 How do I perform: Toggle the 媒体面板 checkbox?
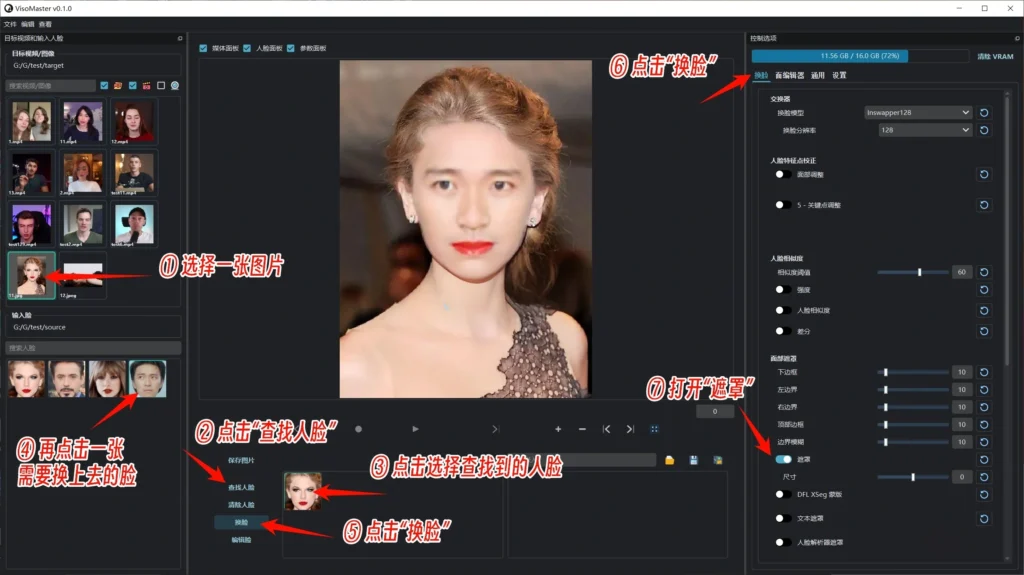click(x=204, y=48)
